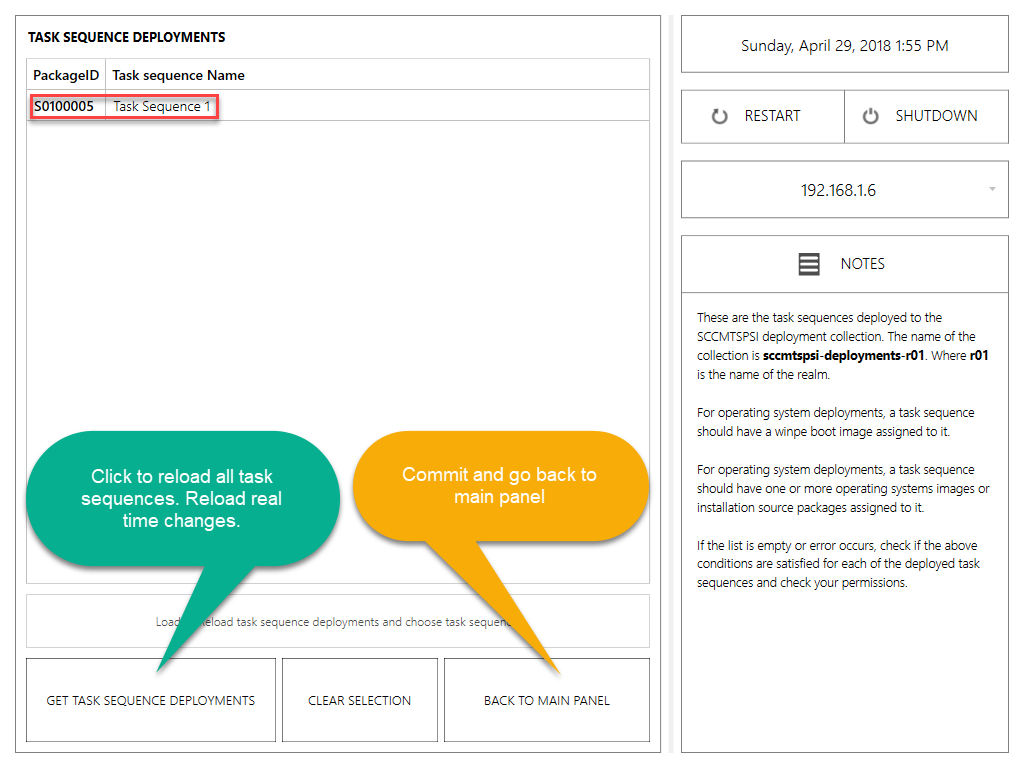Click the orange Commit and go back callout
Viewport: 1024px width, 768px height.
tap(499, 486)
